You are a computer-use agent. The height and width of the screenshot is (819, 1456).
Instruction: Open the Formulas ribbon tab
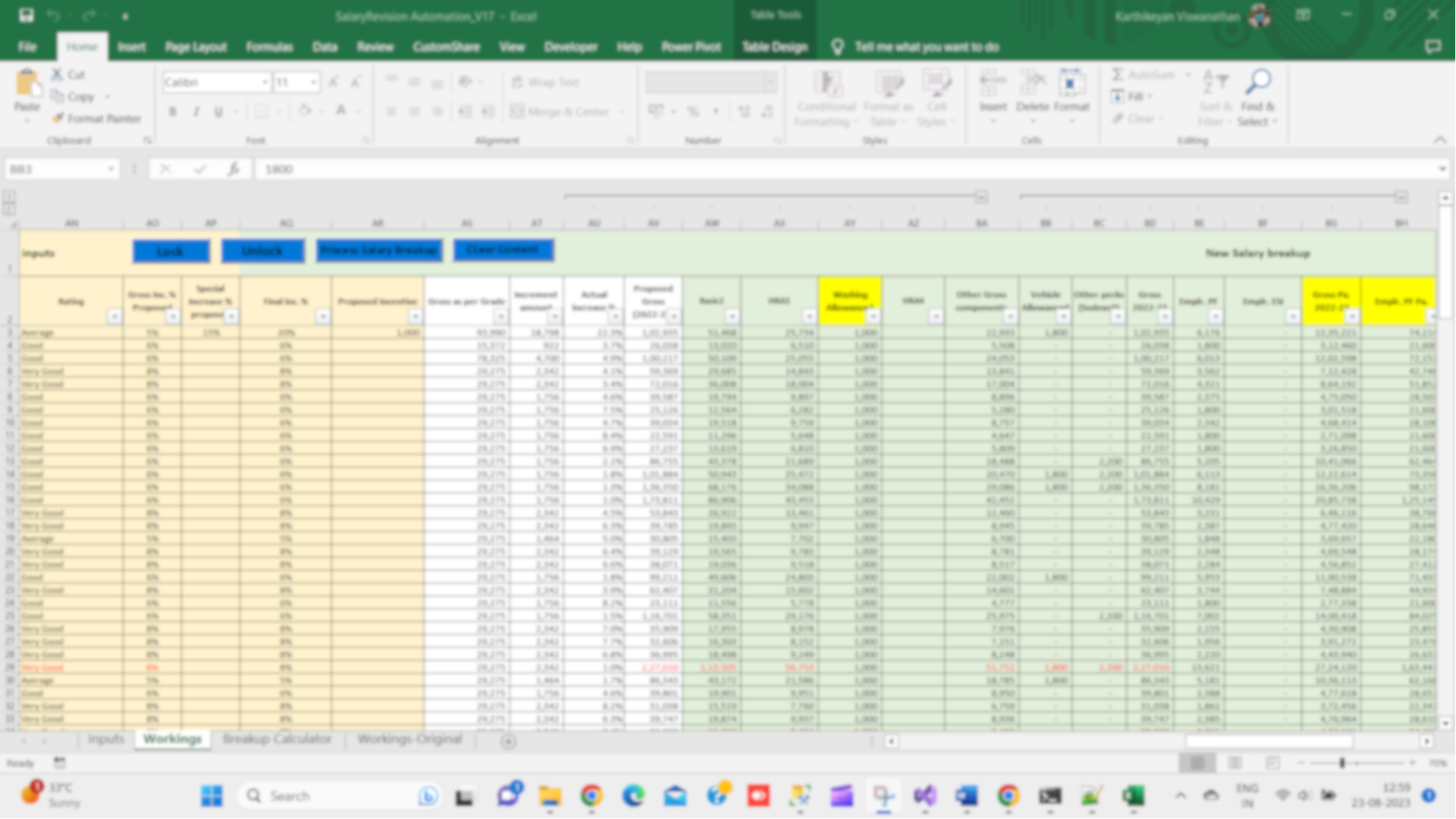269,47
